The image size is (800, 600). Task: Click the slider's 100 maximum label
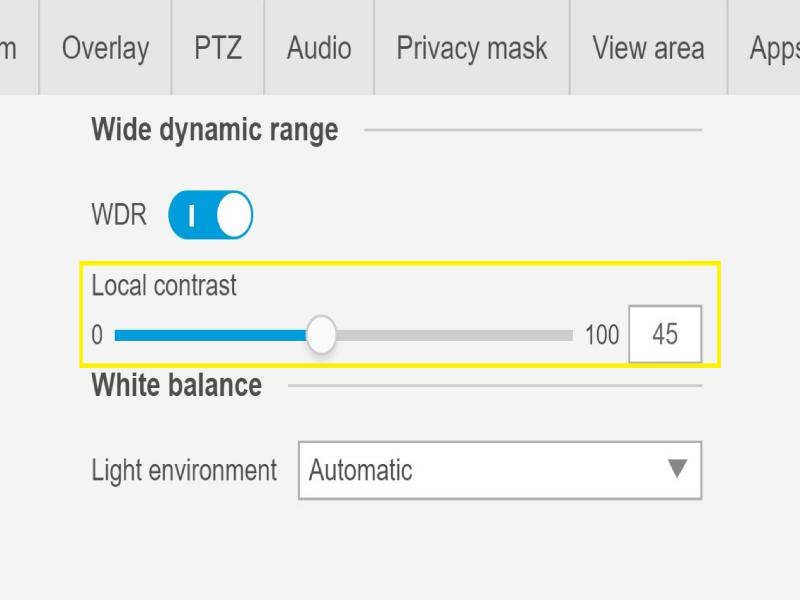pos(602,335)
